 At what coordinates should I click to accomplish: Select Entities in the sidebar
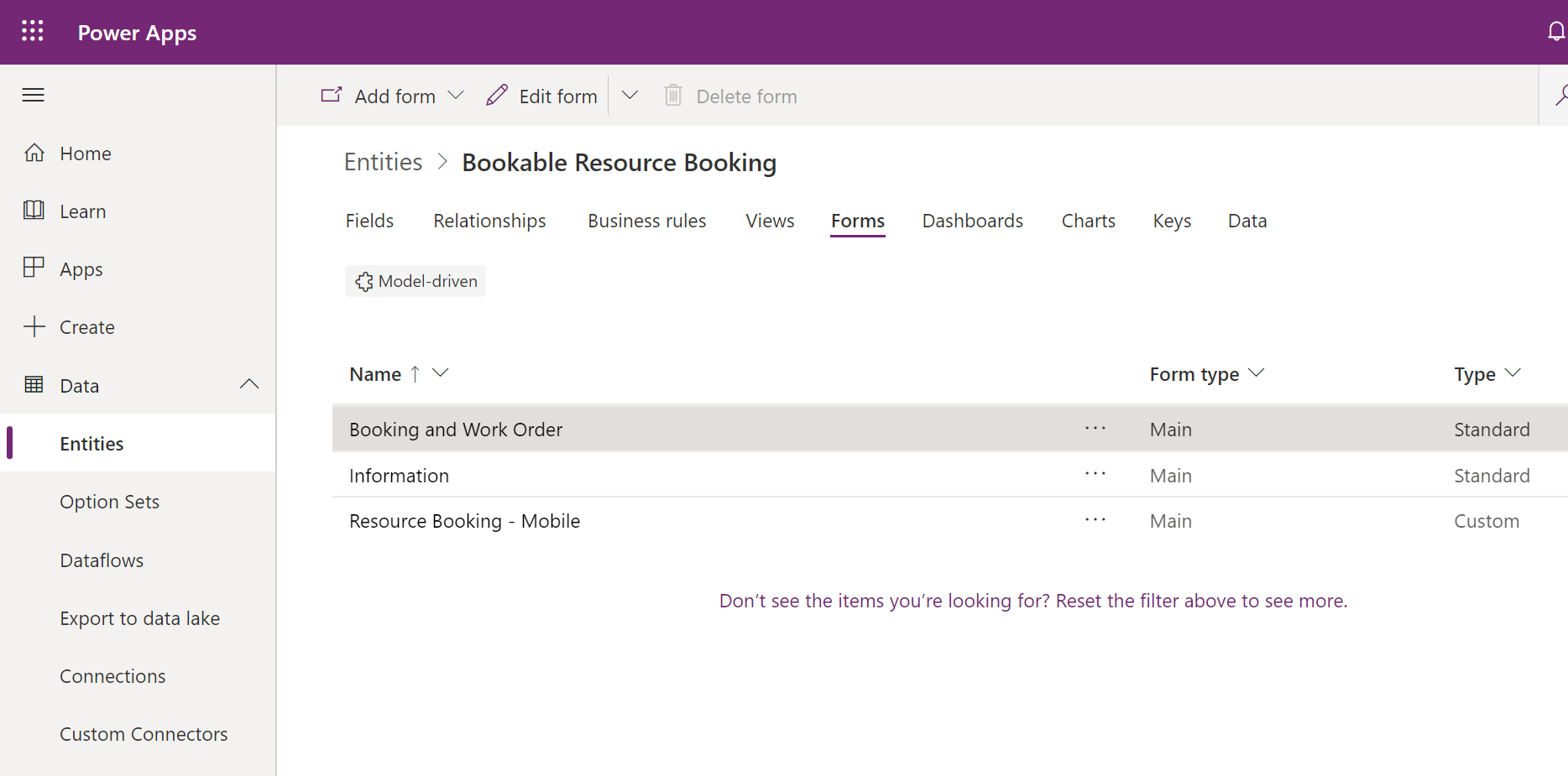point(139,443)
